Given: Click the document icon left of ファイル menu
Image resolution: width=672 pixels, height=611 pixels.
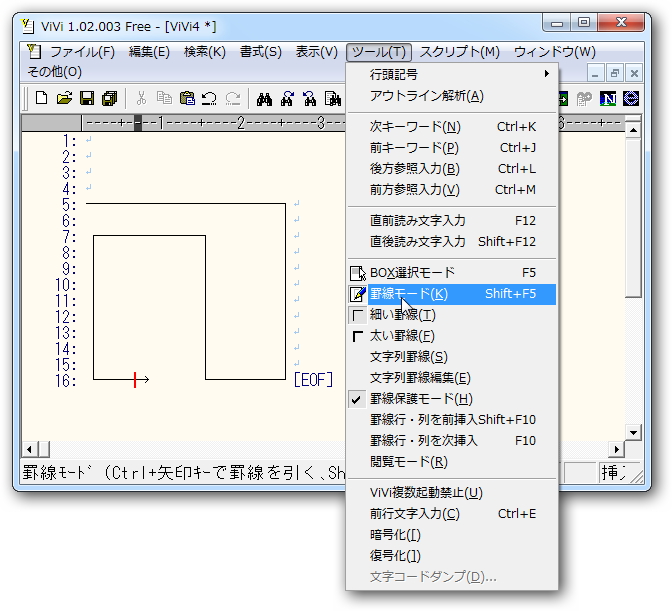Looking at the screenshot, I should (34, 51).
